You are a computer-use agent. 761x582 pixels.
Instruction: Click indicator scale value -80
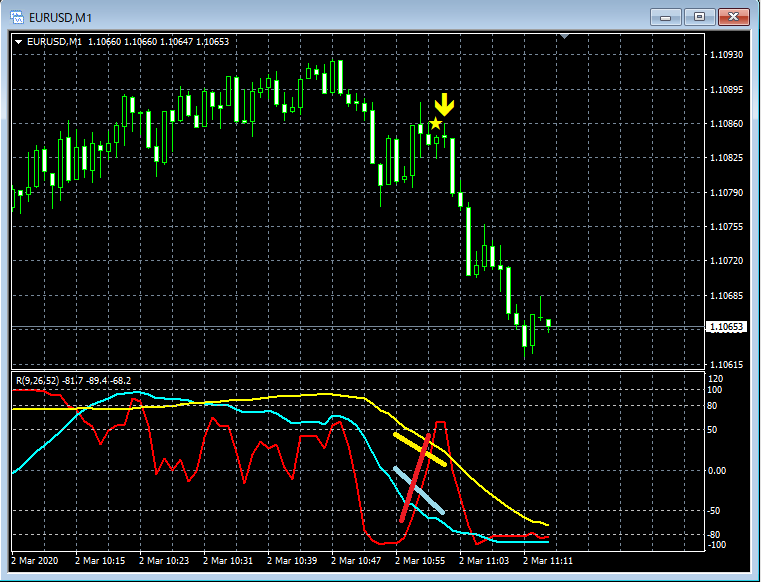point(715,535)
